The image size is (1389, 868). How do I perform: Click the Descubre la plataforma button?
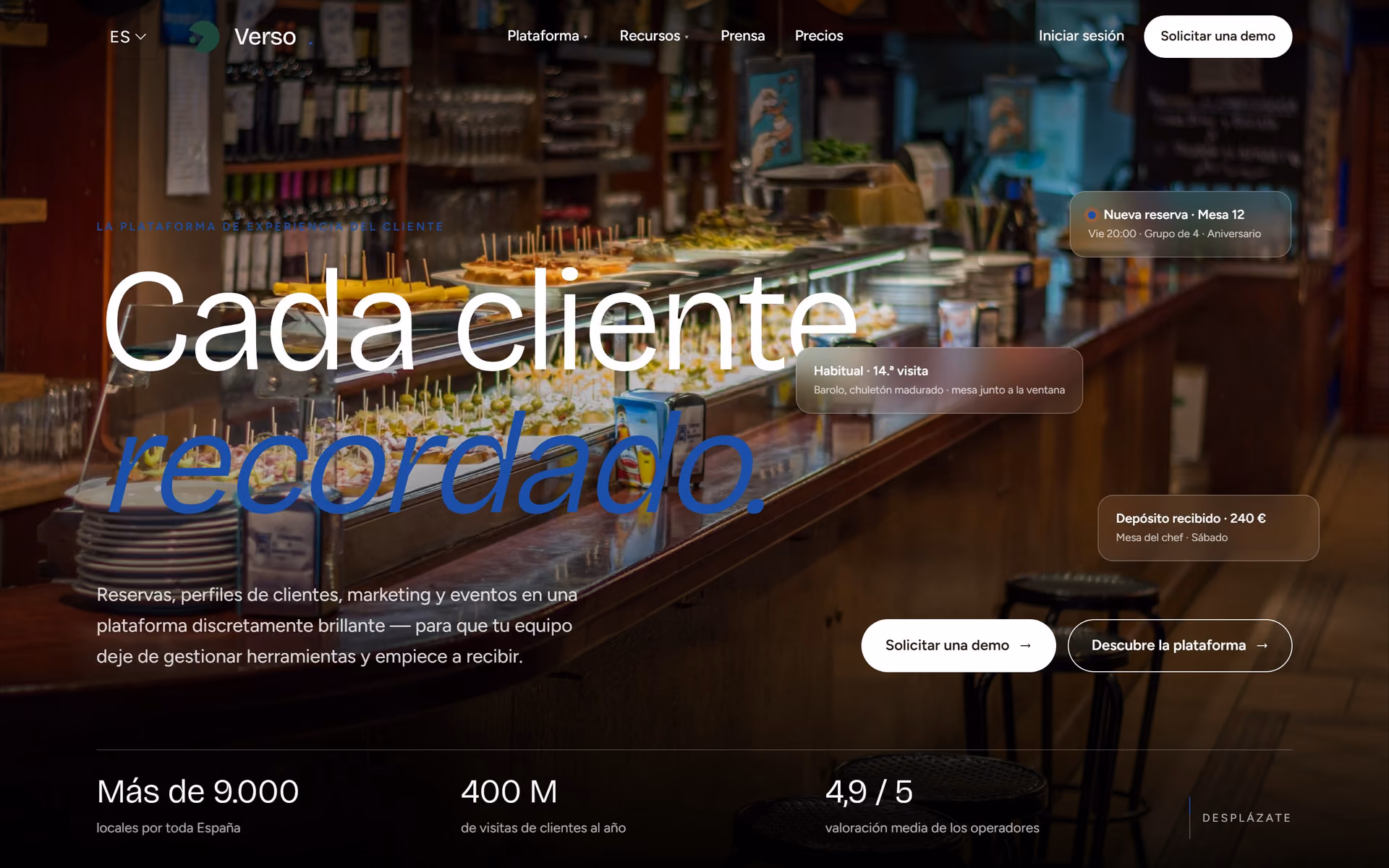[x=1180, y=645]
